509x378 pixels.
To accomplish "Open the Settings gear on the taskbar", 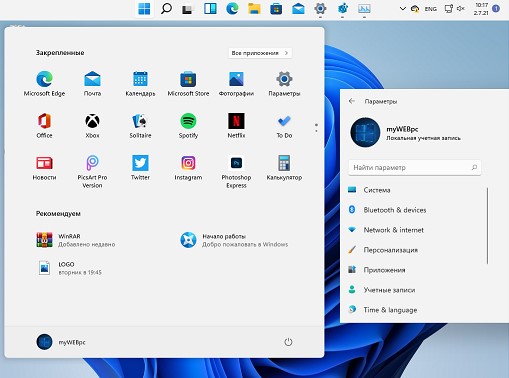I will 320,9.
